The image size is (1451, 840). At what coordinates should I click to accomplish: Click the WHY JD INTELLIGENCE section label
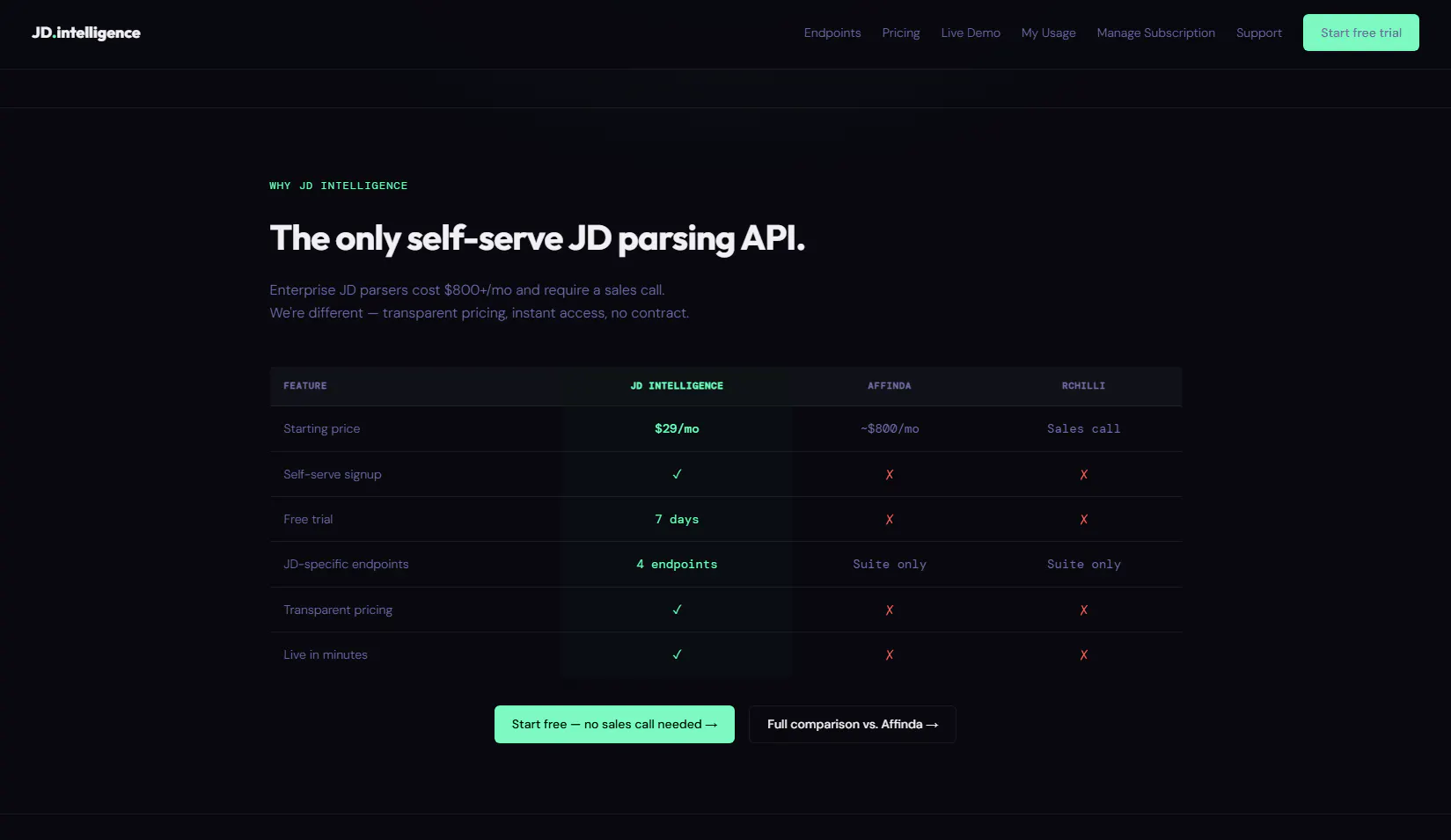(x=339, y=186)
